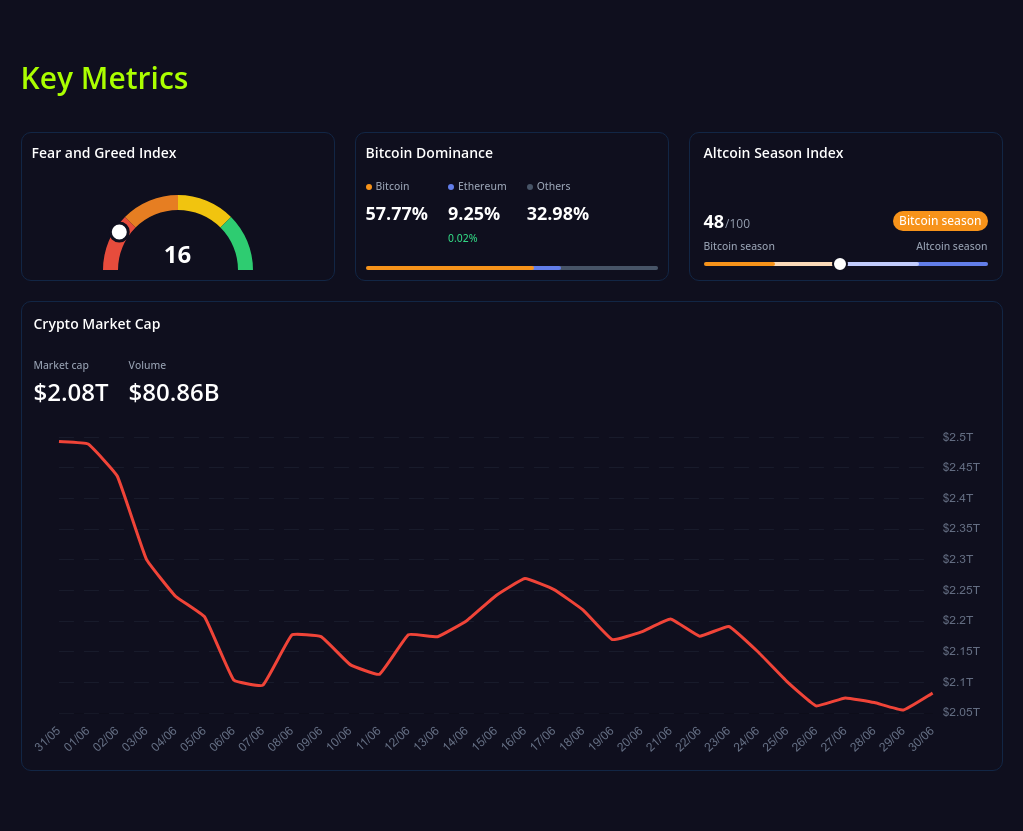Select the Fear and Greed value 16
The width and height of the screenshot is (1023, 831).
click(177, 255)
